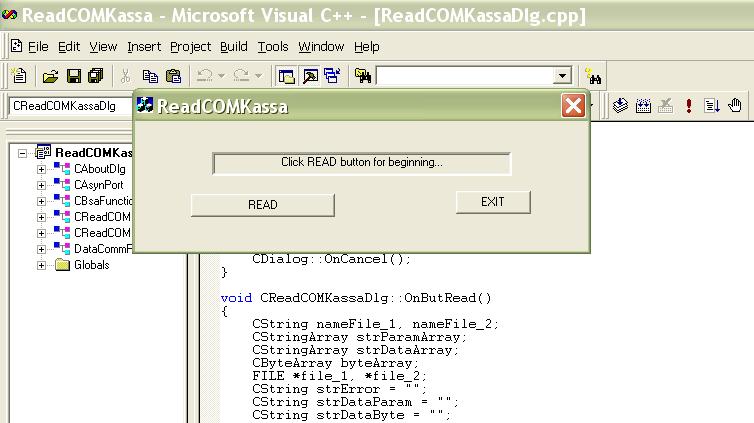The width and height of the screenshot is (754, 423).
Task: Click the Search binoculars icon
Action: [594, 77]
